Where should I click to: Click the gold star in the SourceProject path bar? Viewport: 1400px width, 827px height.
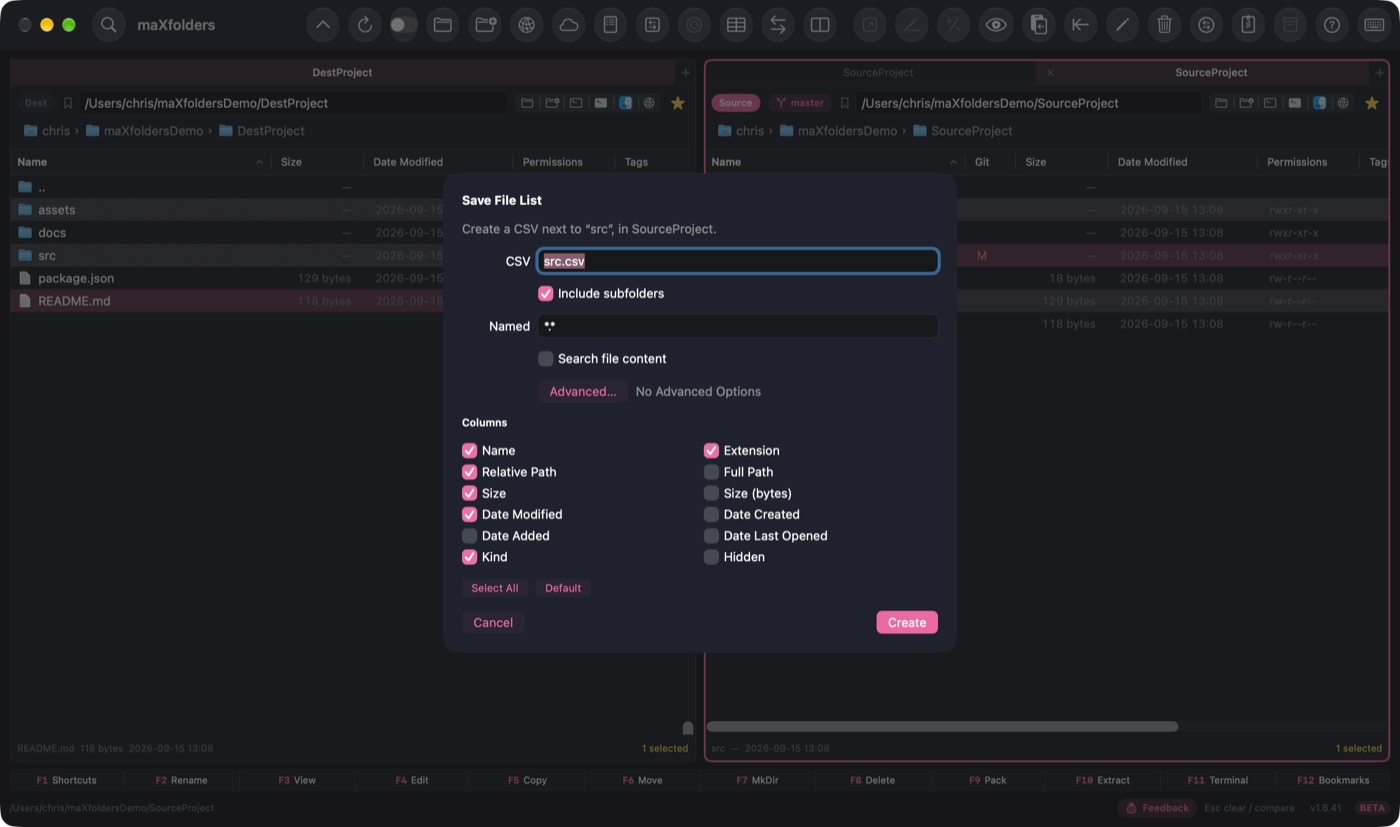(1372, 103)
